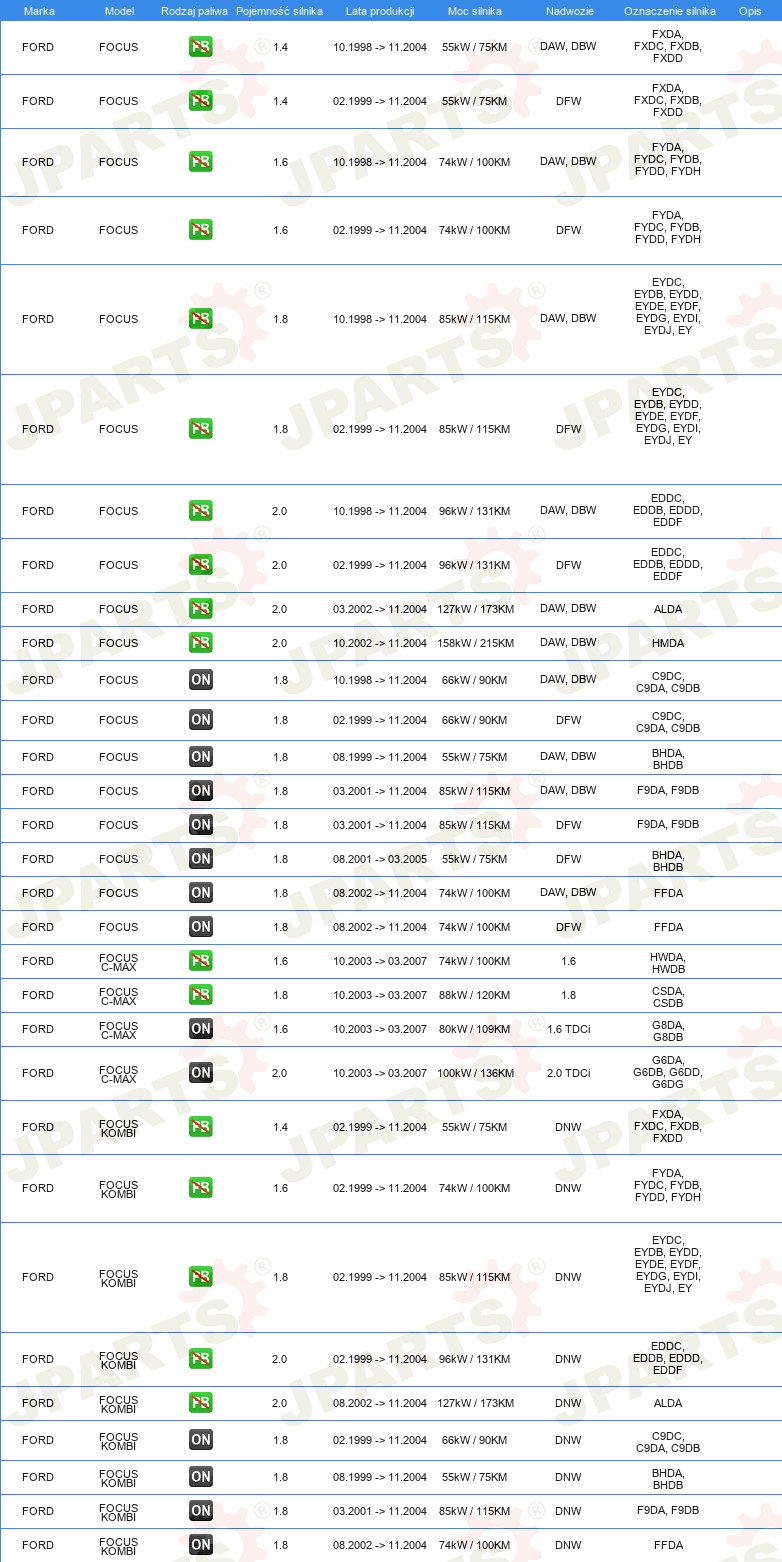Click the "CSDA, CSDB" engine code cell
The width and height of the screenshot is (782, 1562).
[x=668, y=997]
